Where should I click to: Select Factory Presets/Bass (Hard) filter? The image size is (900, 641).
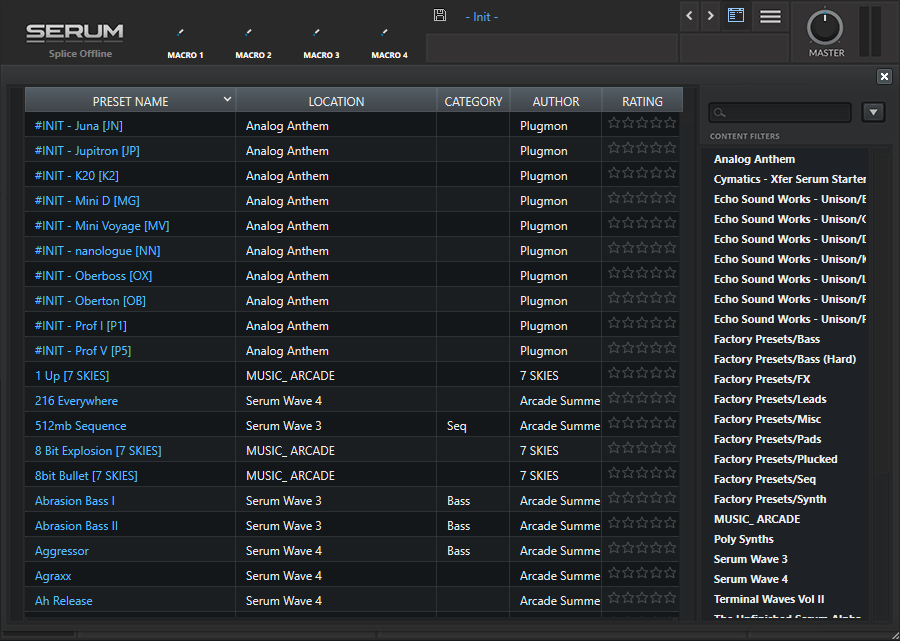click(x=785, y=359)
